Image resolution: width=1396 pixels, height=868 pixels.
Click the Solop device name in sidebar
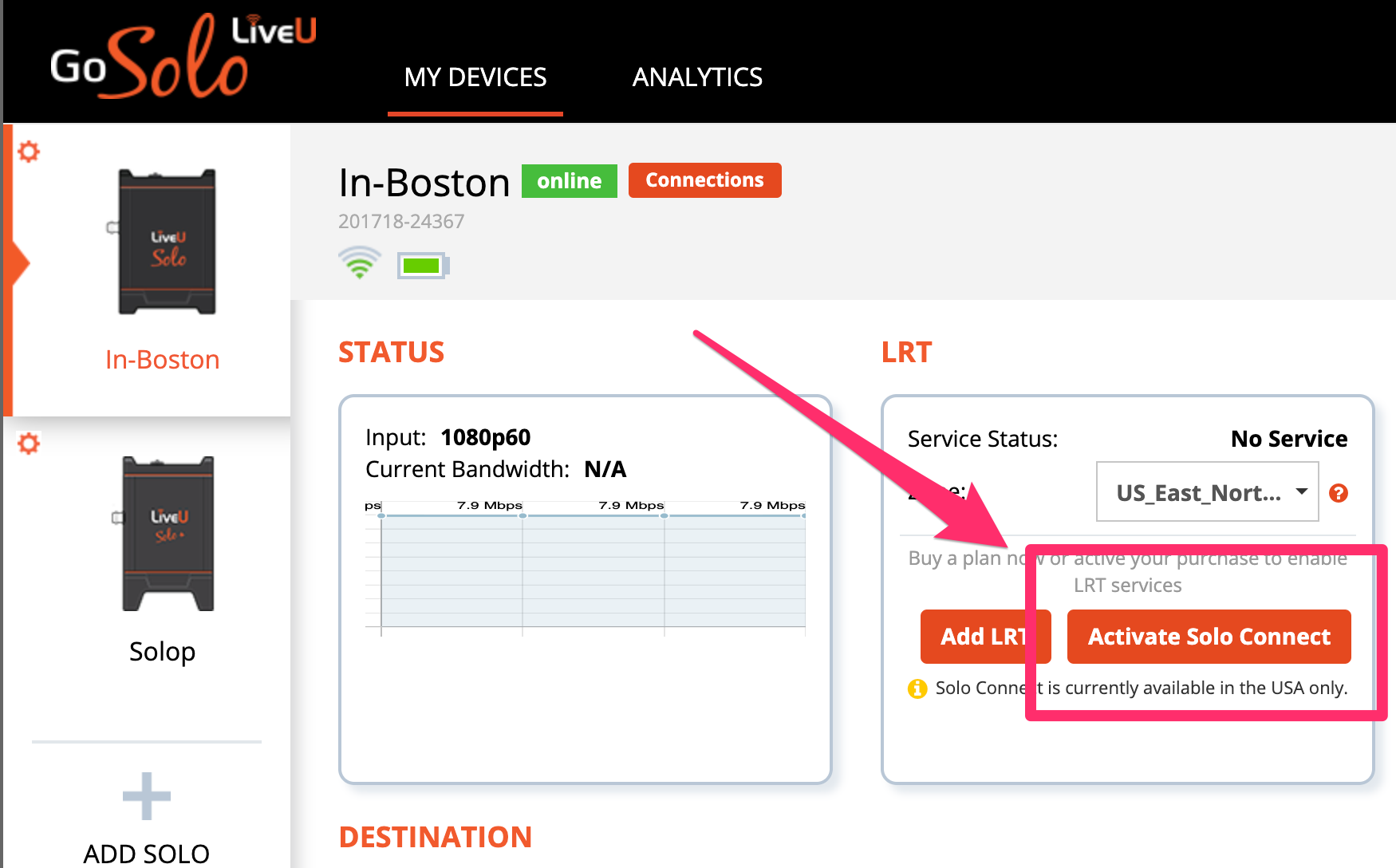tap(163, 652)
